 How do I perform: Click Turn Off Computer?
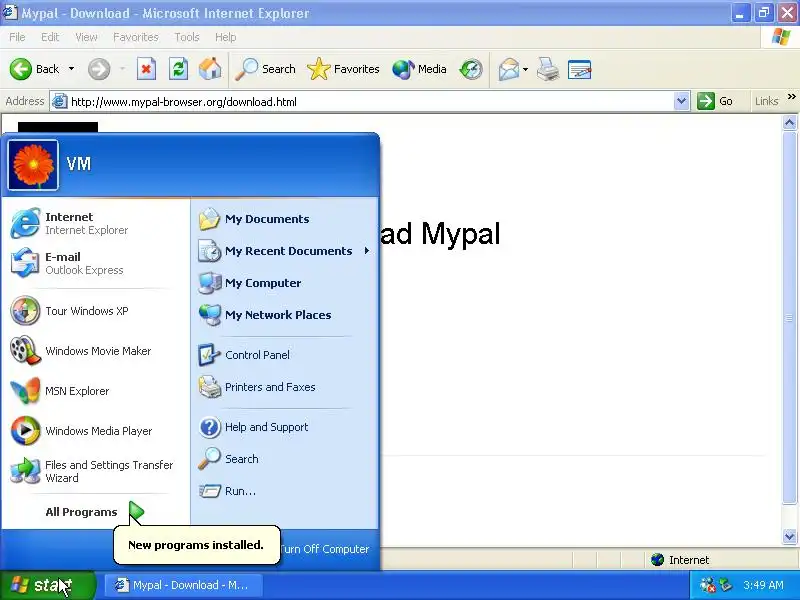pos(324,549)
